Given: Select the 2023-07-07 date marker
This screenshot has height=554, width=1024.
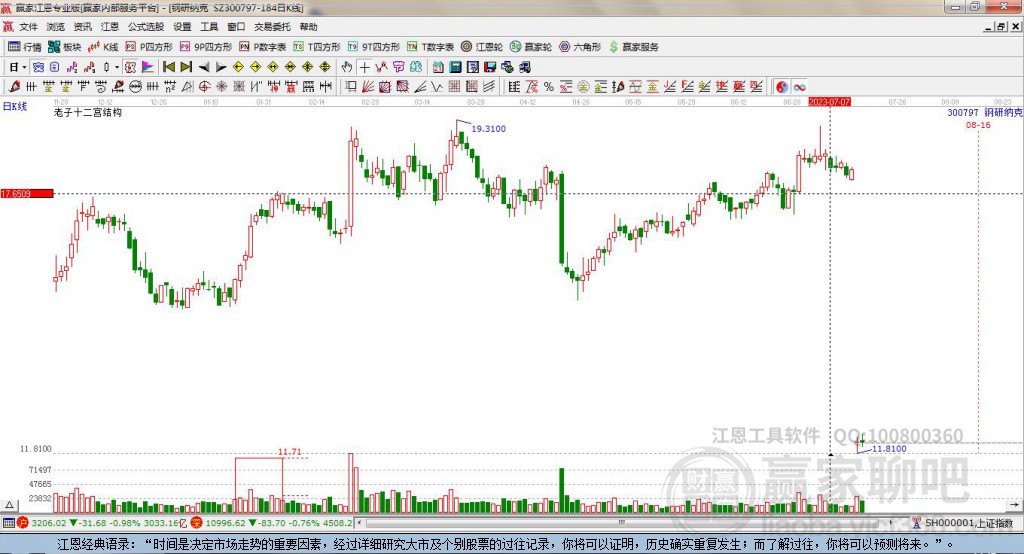Looking at the screenshot, I should click(x=829, y=102).
